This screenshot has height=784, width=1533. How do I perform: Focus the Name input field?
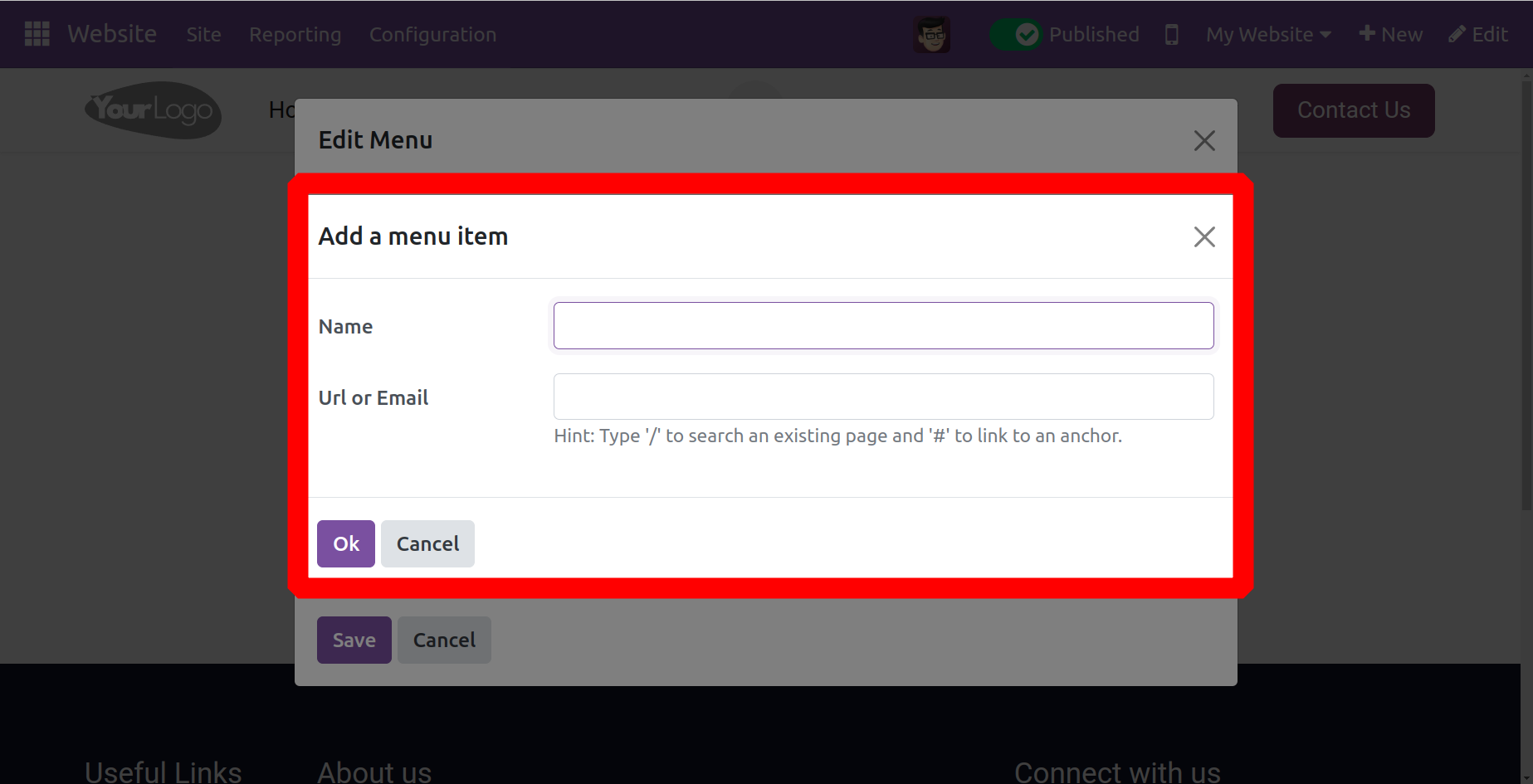pyautogui.click(x=883, y=326)
